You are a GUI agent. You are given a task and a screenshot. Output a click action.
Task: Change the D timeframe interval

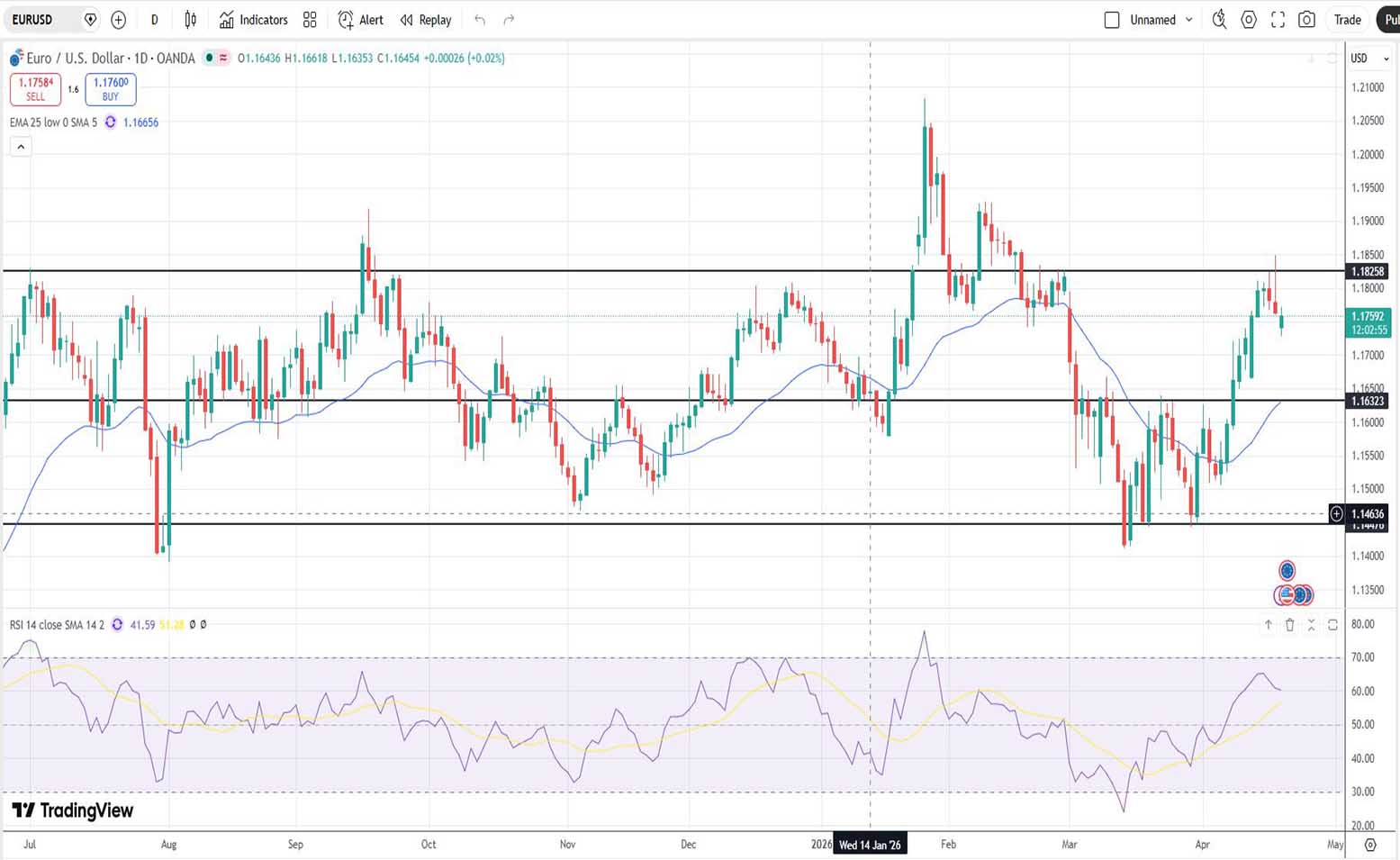[x=155, y=20]
